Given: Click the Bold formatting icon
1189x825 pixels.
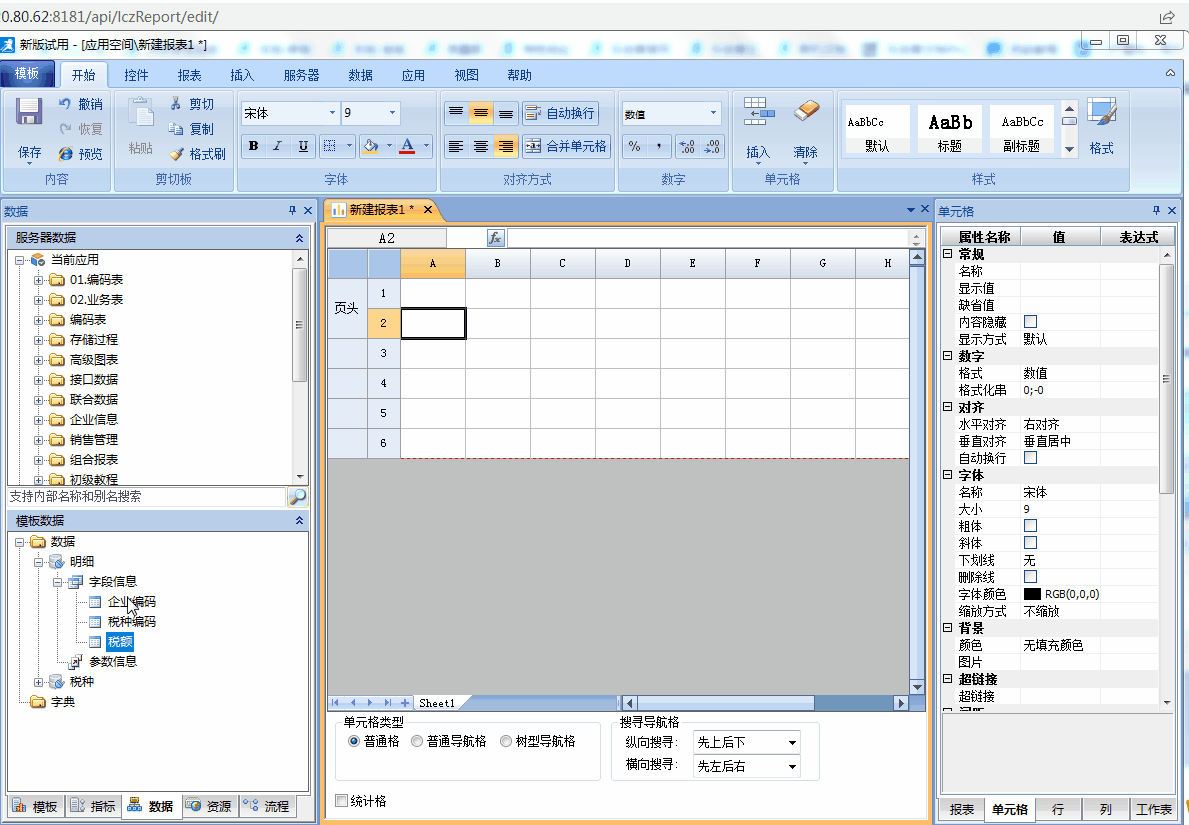Looking at the screenshot, I should [x=254, y=146].
